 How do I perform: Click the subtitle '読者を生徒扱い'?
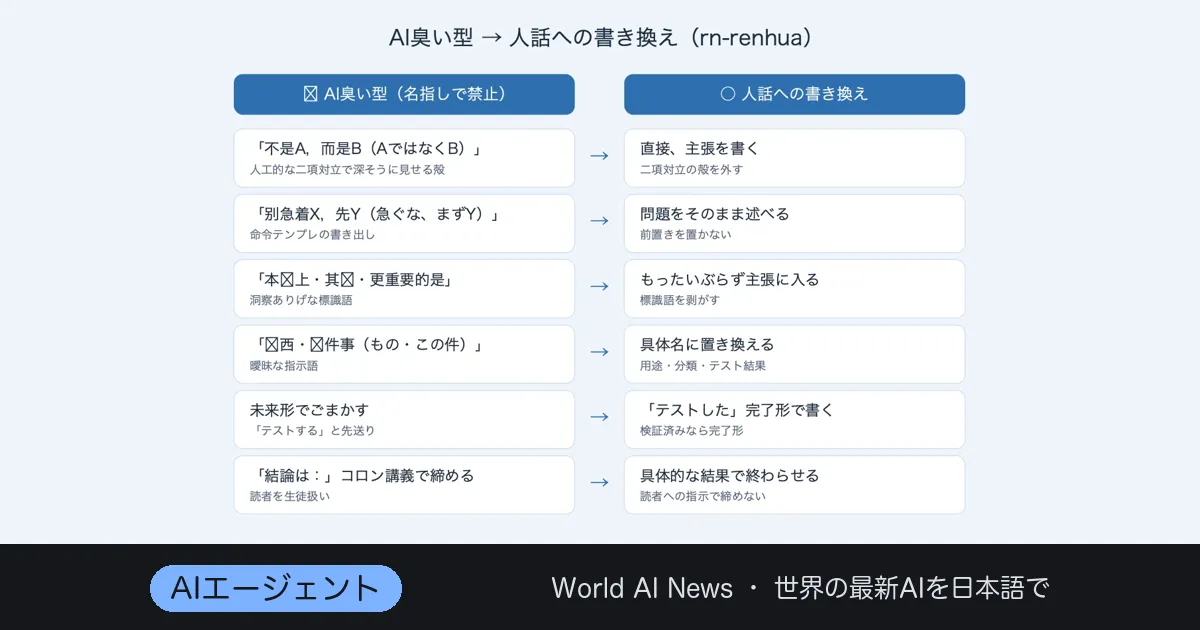[290, 496]
